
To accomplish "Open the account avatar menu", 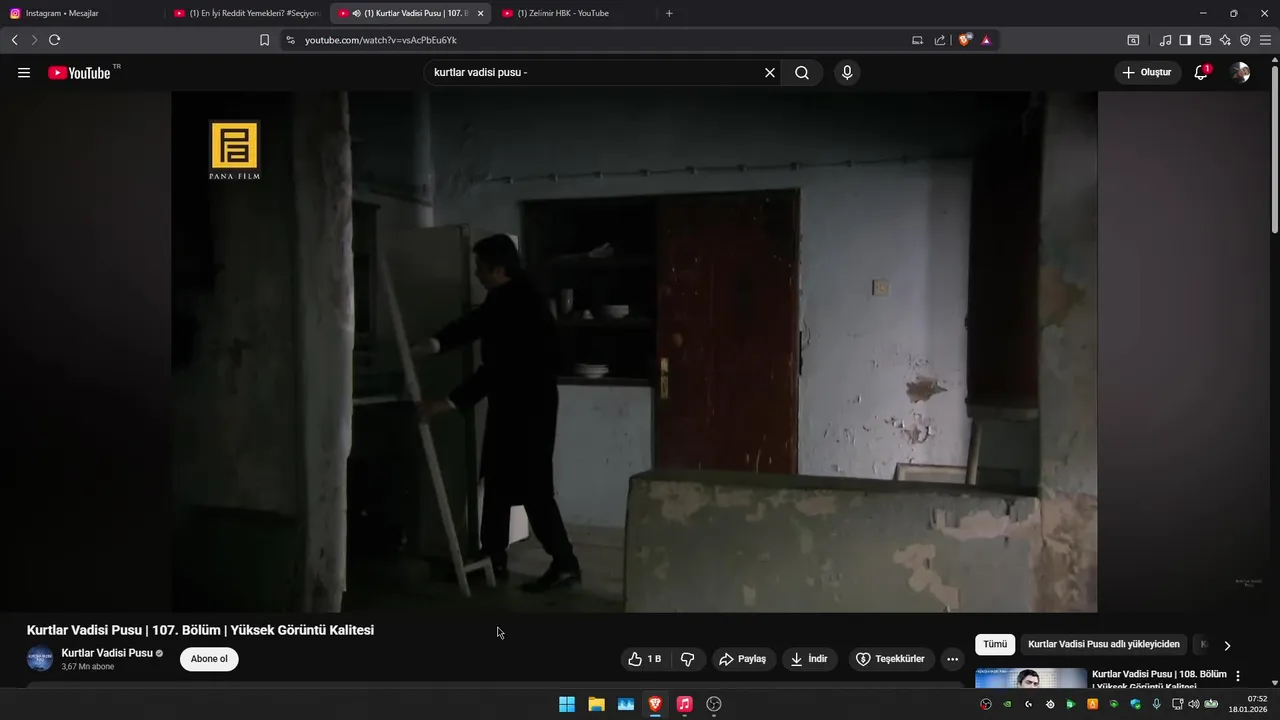I will pyautogui.click(x=1240, y=73).
